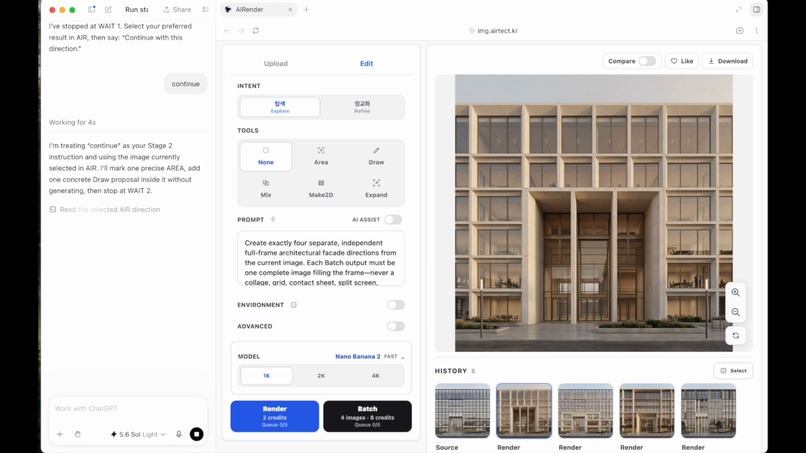Click the img.airtect.kr address bar

click(493, 31)
